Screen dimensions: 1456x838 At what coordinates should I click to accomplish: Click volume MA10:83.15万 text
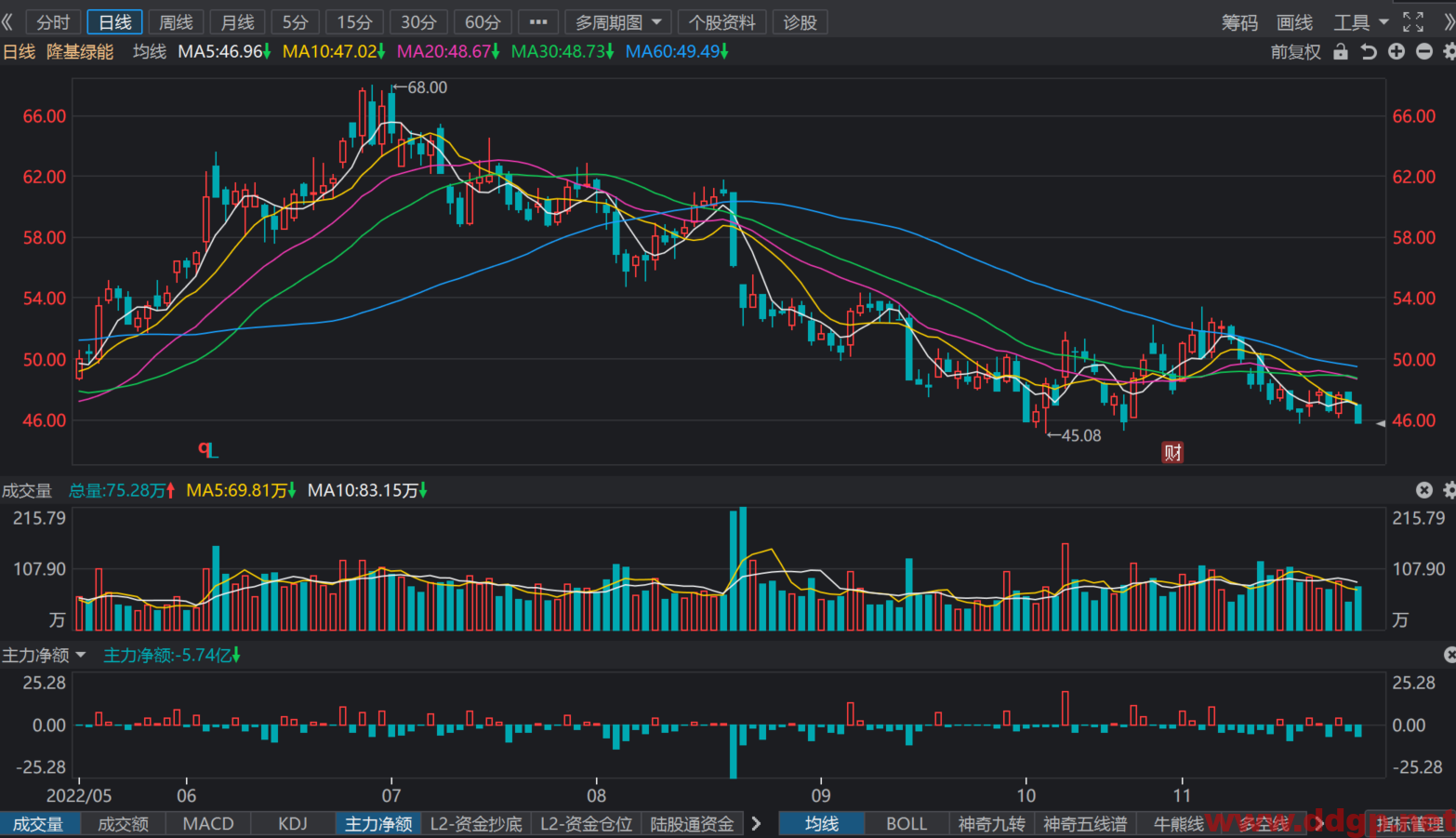(367, 490)
